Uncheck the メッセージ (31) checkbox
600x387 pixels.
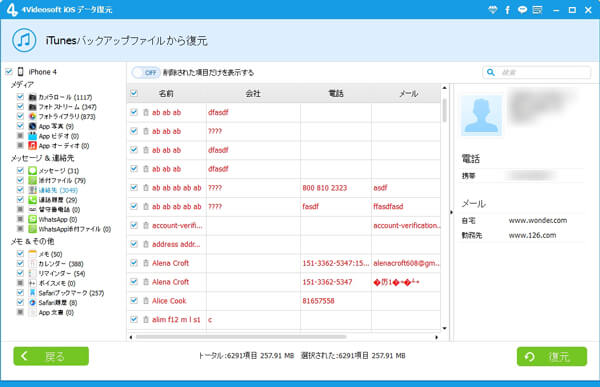click(x=20, y=170)
